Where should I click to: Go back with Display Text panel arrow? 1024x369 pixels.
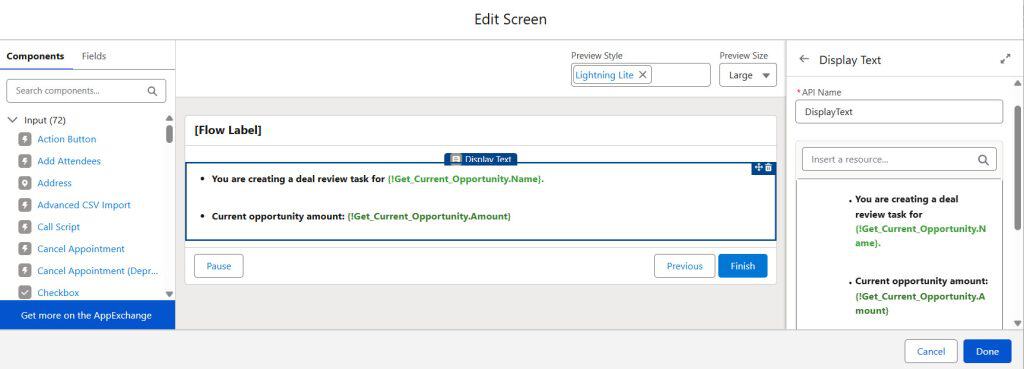(x=804, y=59)
